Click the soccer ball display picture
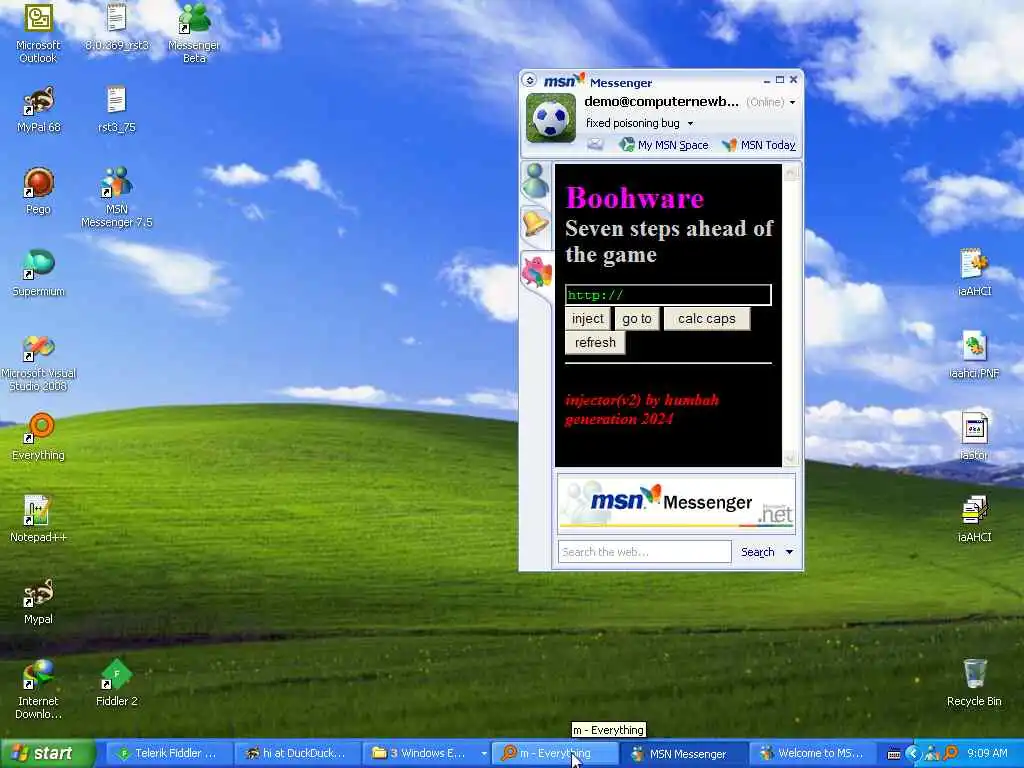1024x768 pixels. click(551, 118)
